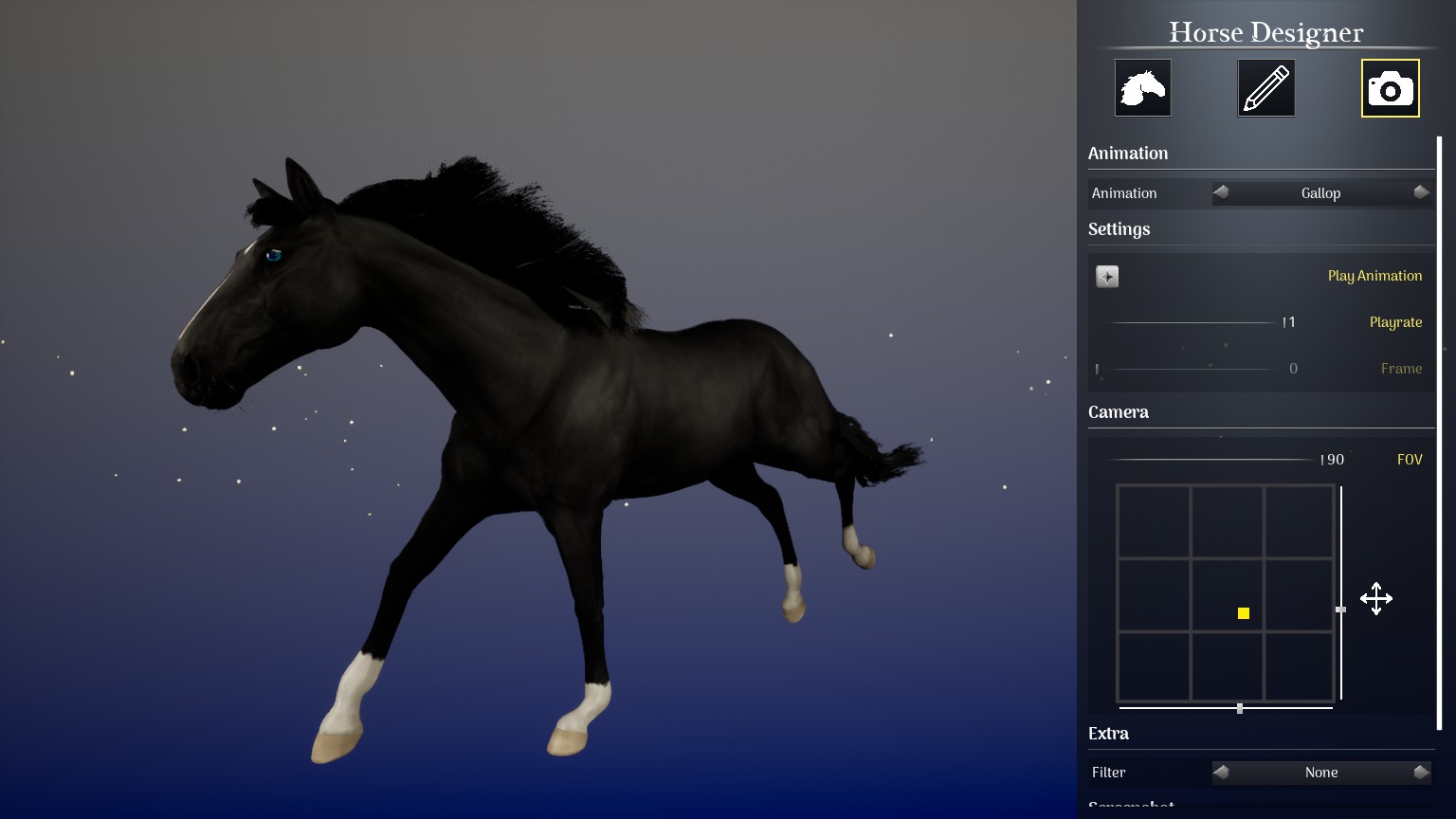Click the Gallop animation value
Screen dimensions: 1456x819
coord(1320,193)
